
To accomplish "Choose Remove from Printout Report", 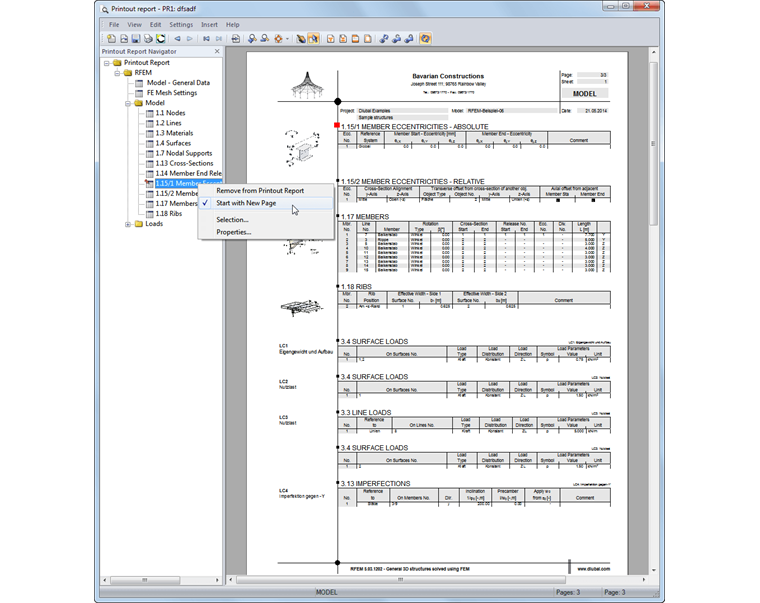I will tap(266, 191).
